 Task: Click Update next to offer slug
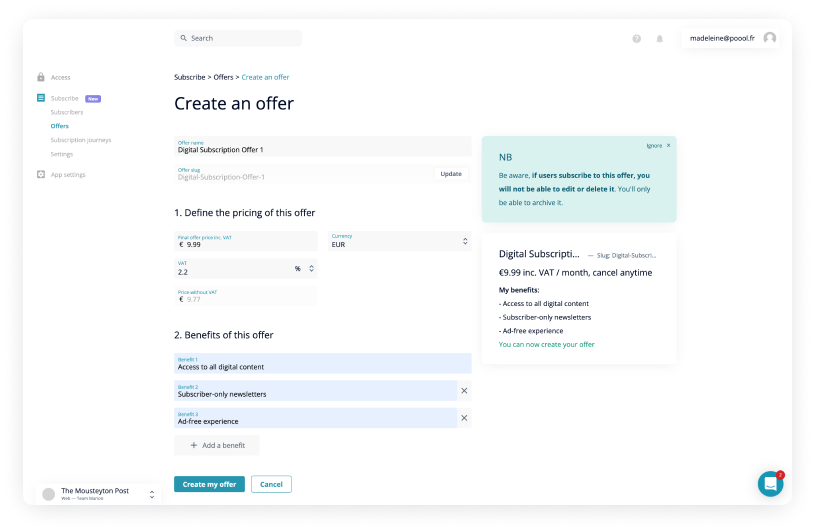(x=451, y=174)
